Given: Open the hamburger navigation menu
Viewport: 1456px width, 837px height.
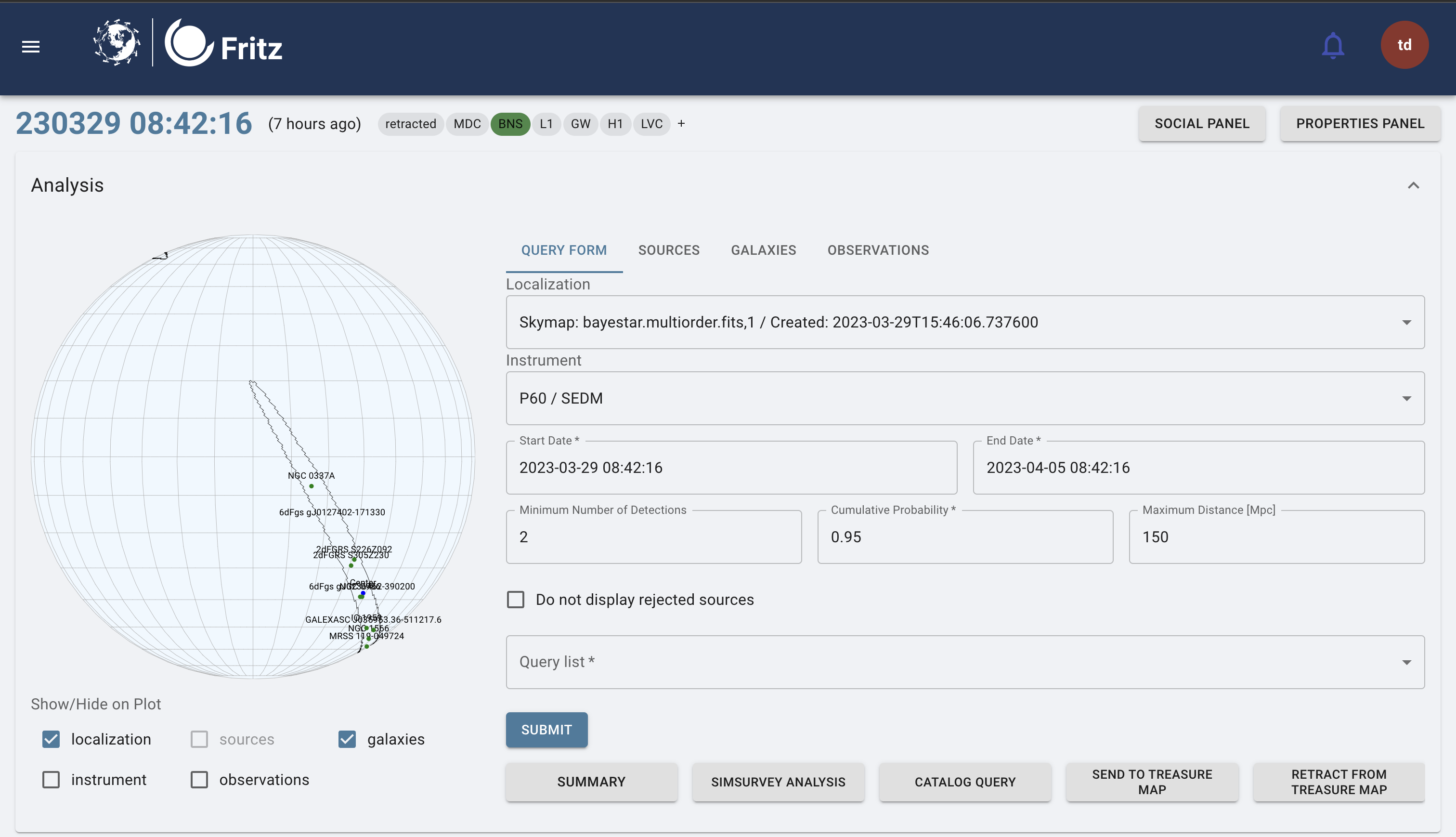Looking at the screenshot, I should 31,47.
